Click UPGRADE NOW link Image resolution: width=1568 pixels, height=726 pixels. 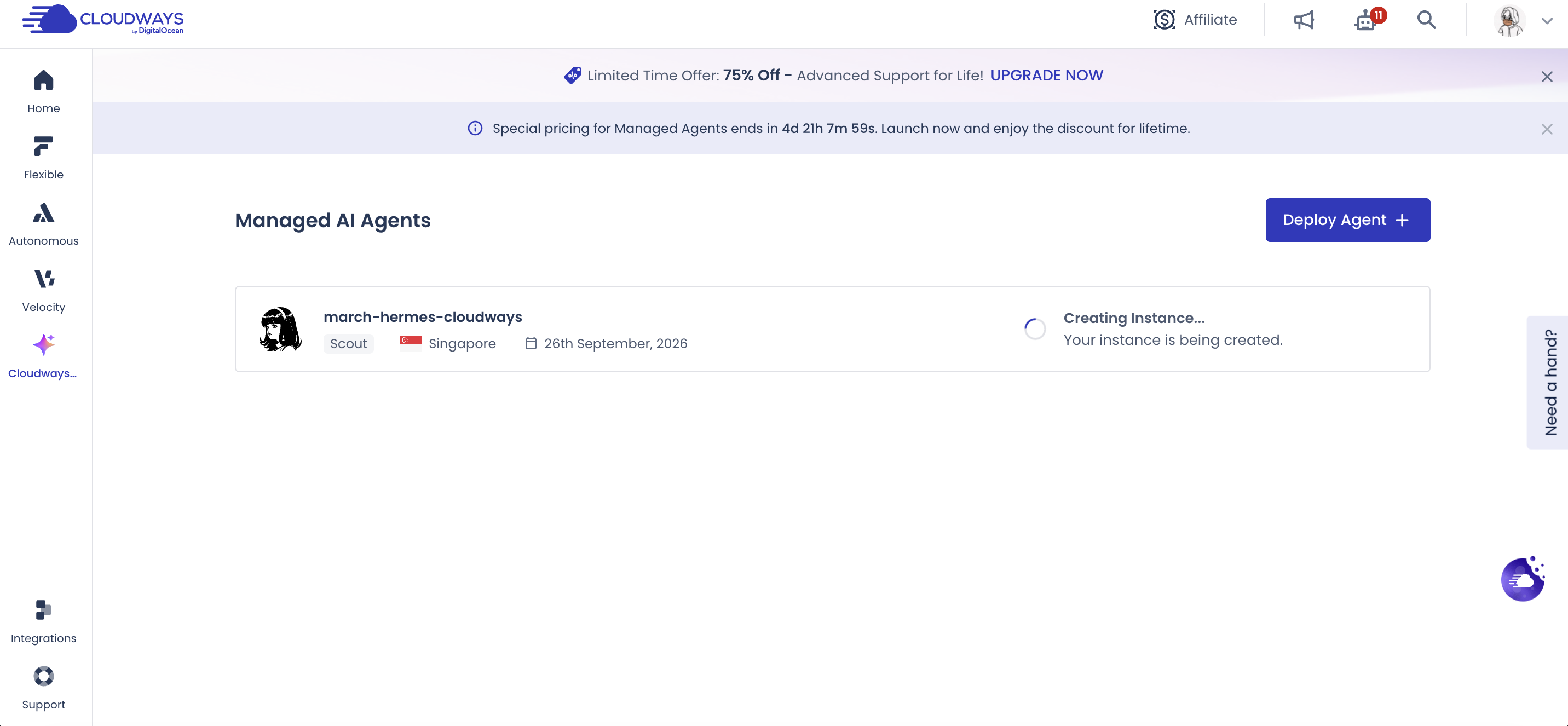point(1046,75)
